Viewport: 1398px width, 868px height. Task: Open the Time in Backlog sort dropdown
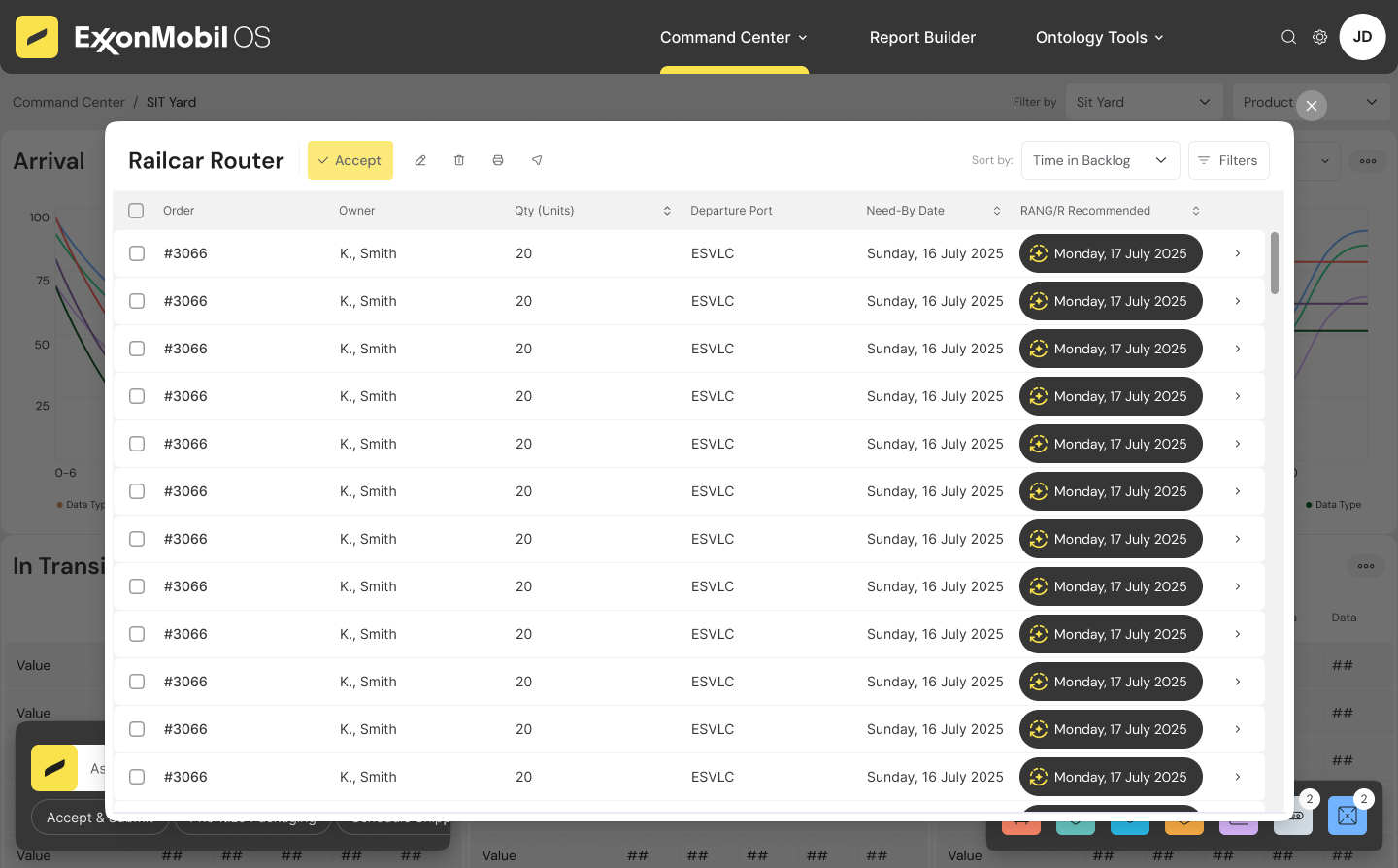1100,160
